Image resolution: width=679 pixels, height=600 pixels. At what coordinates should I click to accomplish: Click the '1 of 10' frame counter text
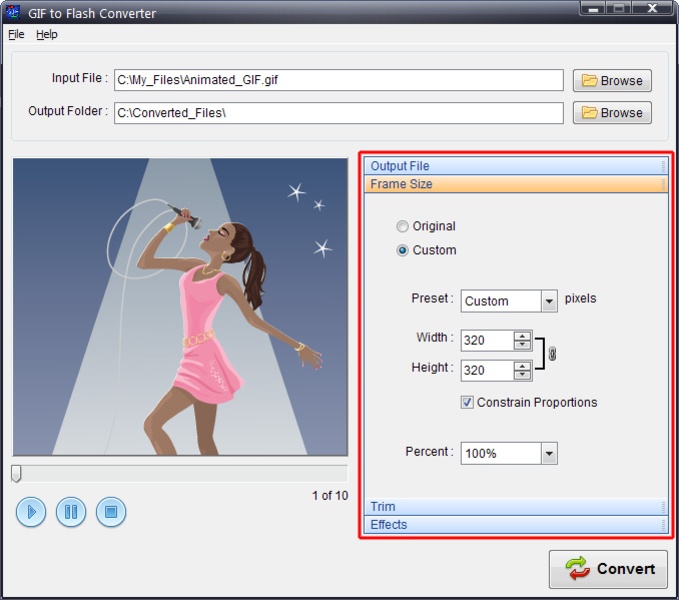[330, 496]
